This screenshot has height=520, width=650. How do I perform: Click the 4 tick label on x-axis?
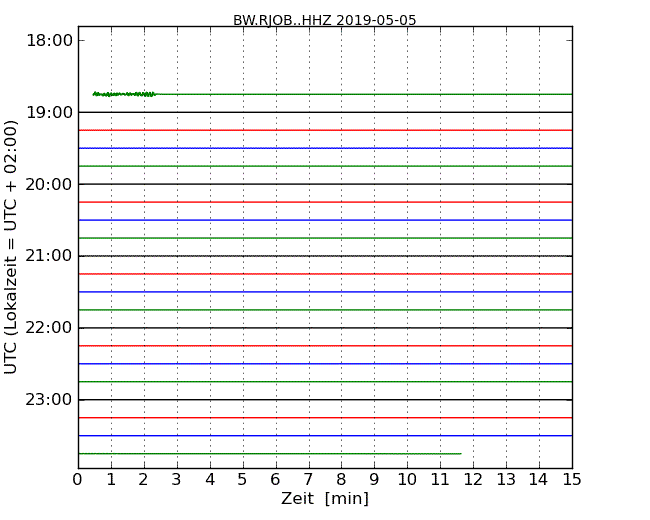[x=210, y=479]
